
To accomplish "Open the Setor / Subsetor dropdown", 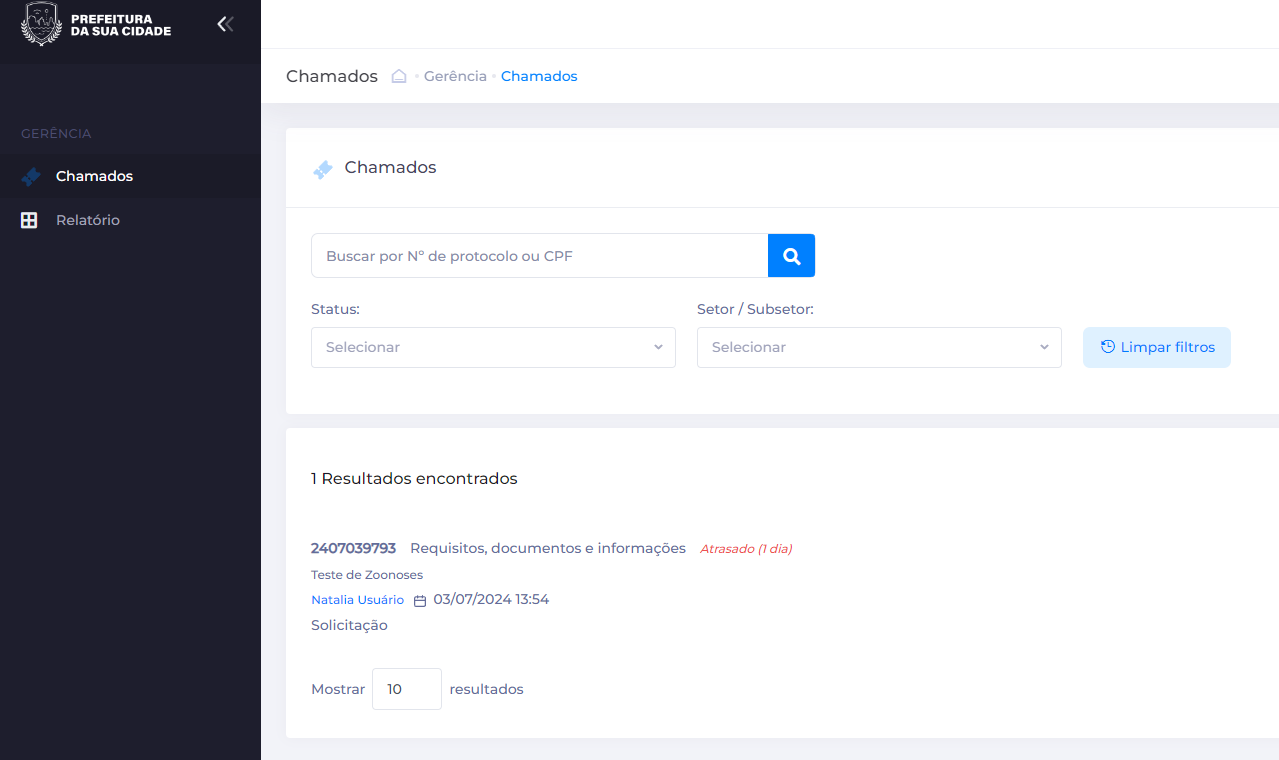I will 879,347.
